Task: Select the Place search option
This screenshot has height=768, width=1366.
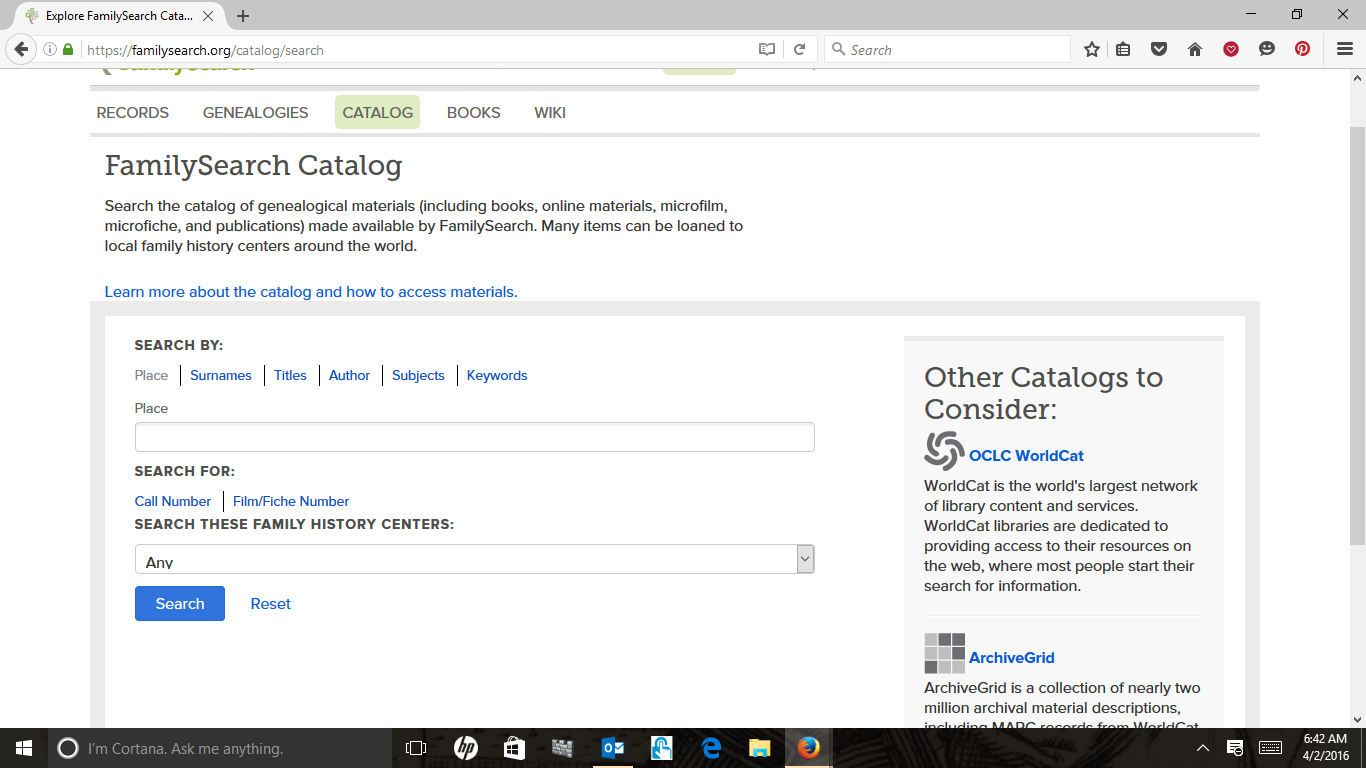Action: tap(152, 376)
